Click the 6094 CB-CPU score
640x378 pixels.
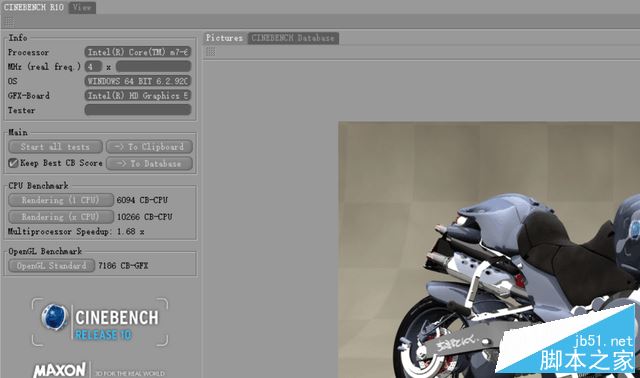pyautogui.click(x=142, y=200)
